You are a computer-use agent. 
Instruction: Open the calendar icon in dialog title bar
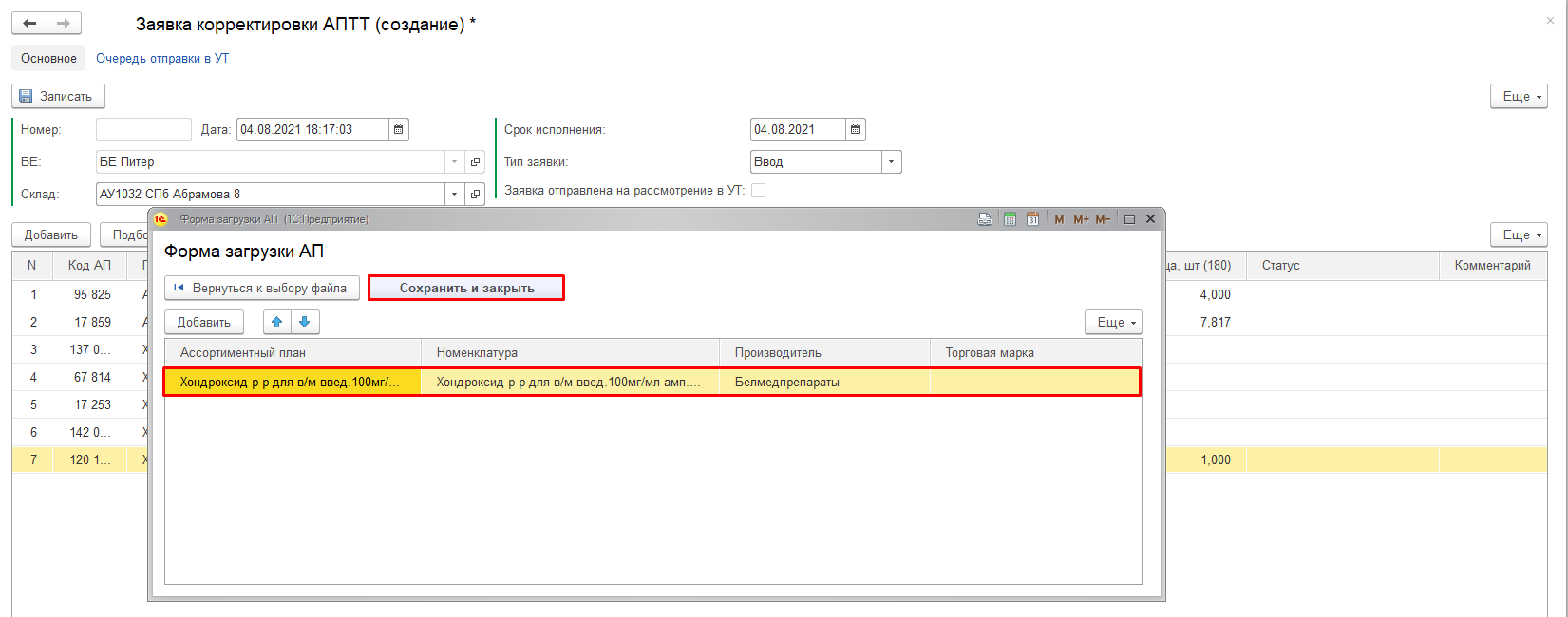point(1032,219)
